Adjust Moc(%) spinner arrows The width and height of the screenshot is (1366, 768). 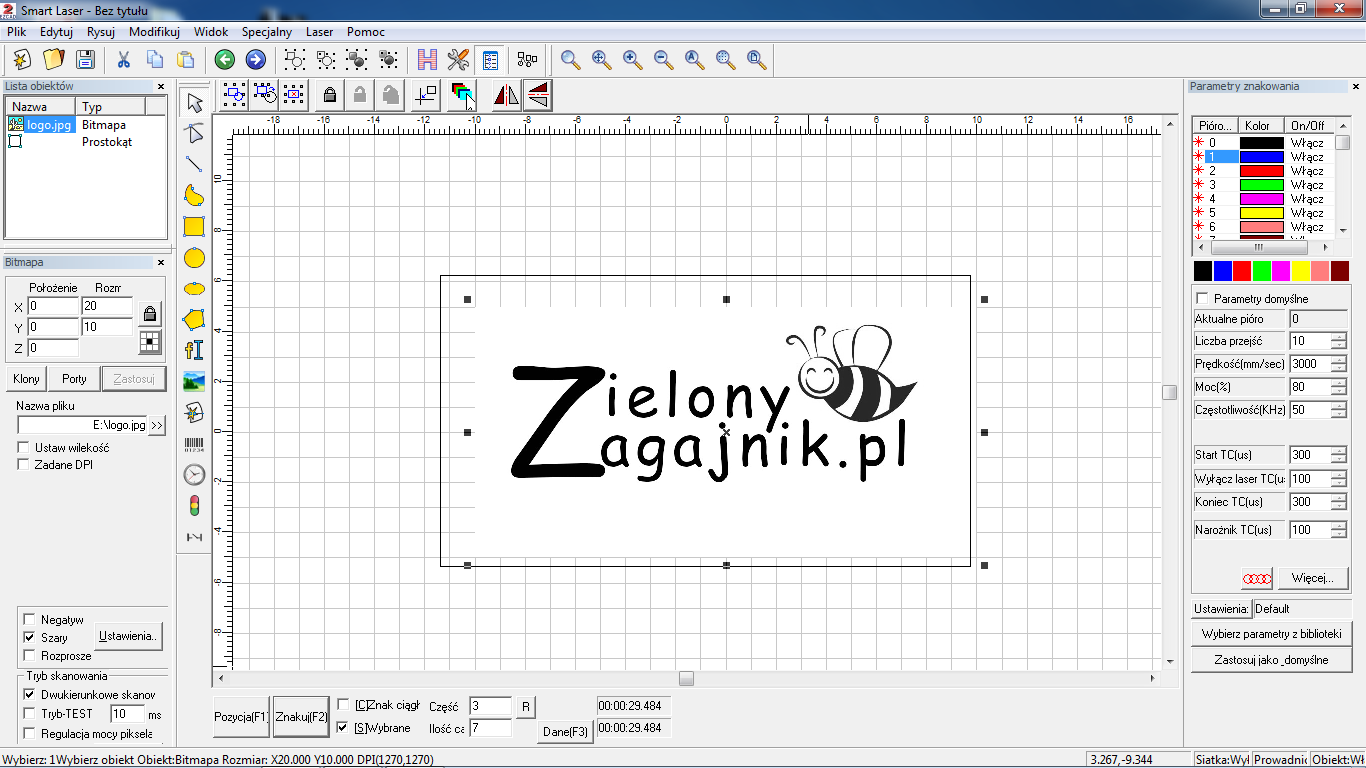tap(1339, 387)
